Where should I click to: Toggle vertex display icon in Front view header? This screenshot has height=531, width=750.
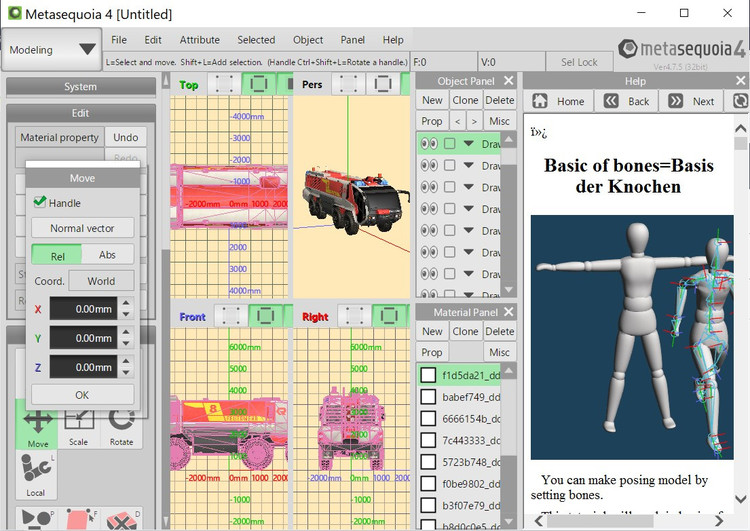coord(231,316)
